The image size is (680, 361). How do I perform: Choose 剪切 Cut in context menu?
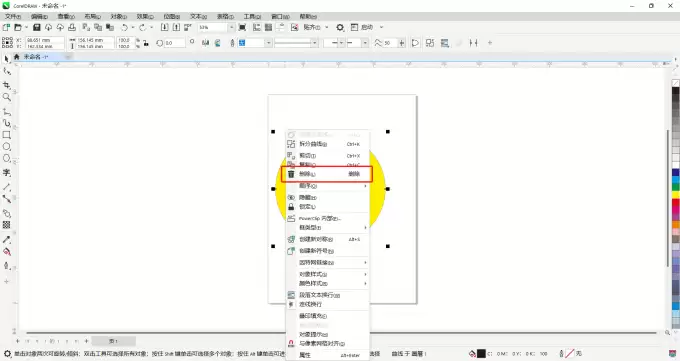pyautogui.click(x=327, y=156)
